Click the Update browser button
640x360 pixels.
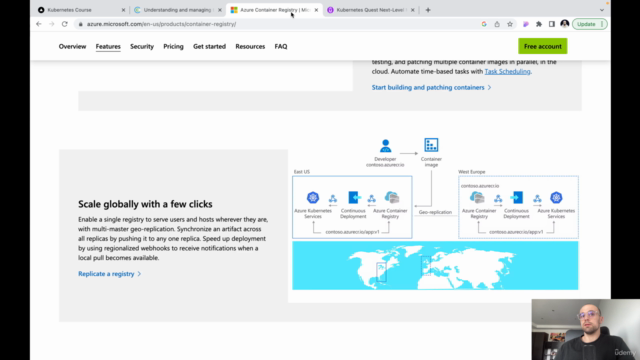coord(590,24)
